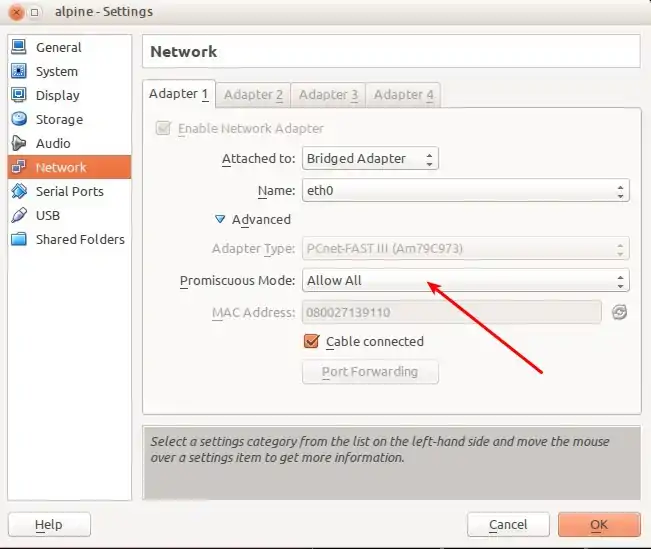Image resolution: width=651 pixels, height=549 pixels.
Task: Open Shared Folders icon
Action: pyautogui.click(x=19, y=239)
